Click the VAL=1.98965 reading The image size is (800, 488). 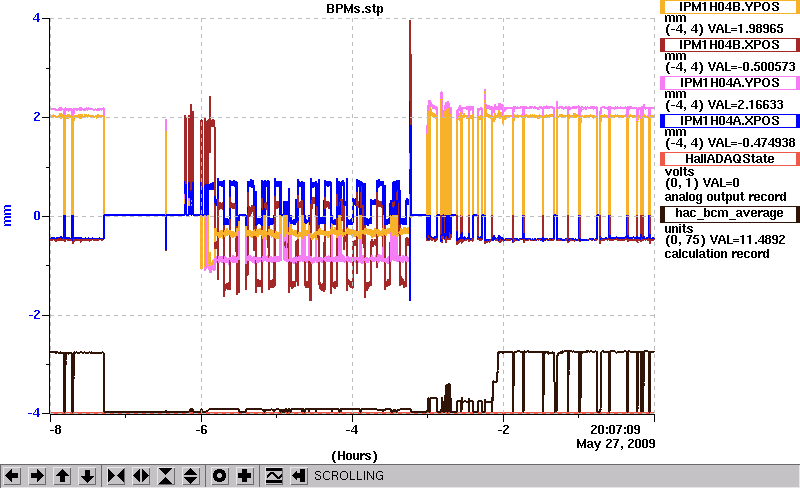click(745, 29)
